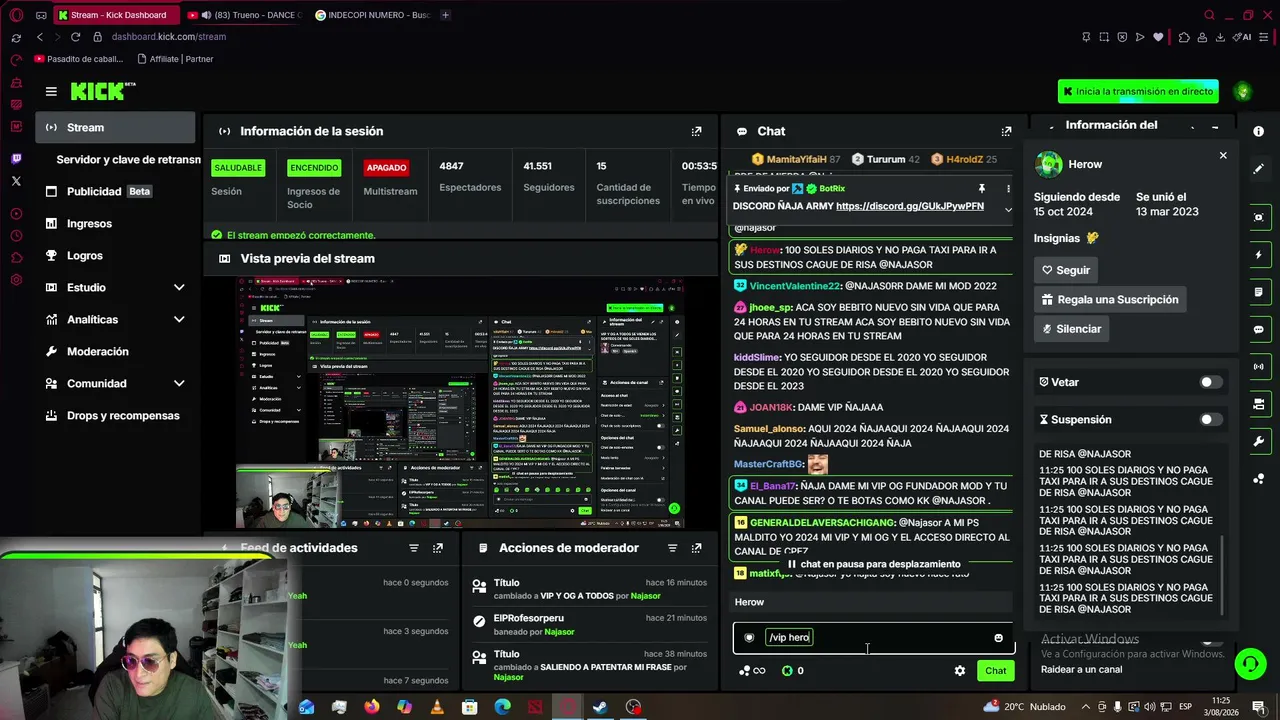Open the weather widget in the taskbar
Image resolution: width=1280 pixels, height=720 pixels.
tap(1024, 707)
